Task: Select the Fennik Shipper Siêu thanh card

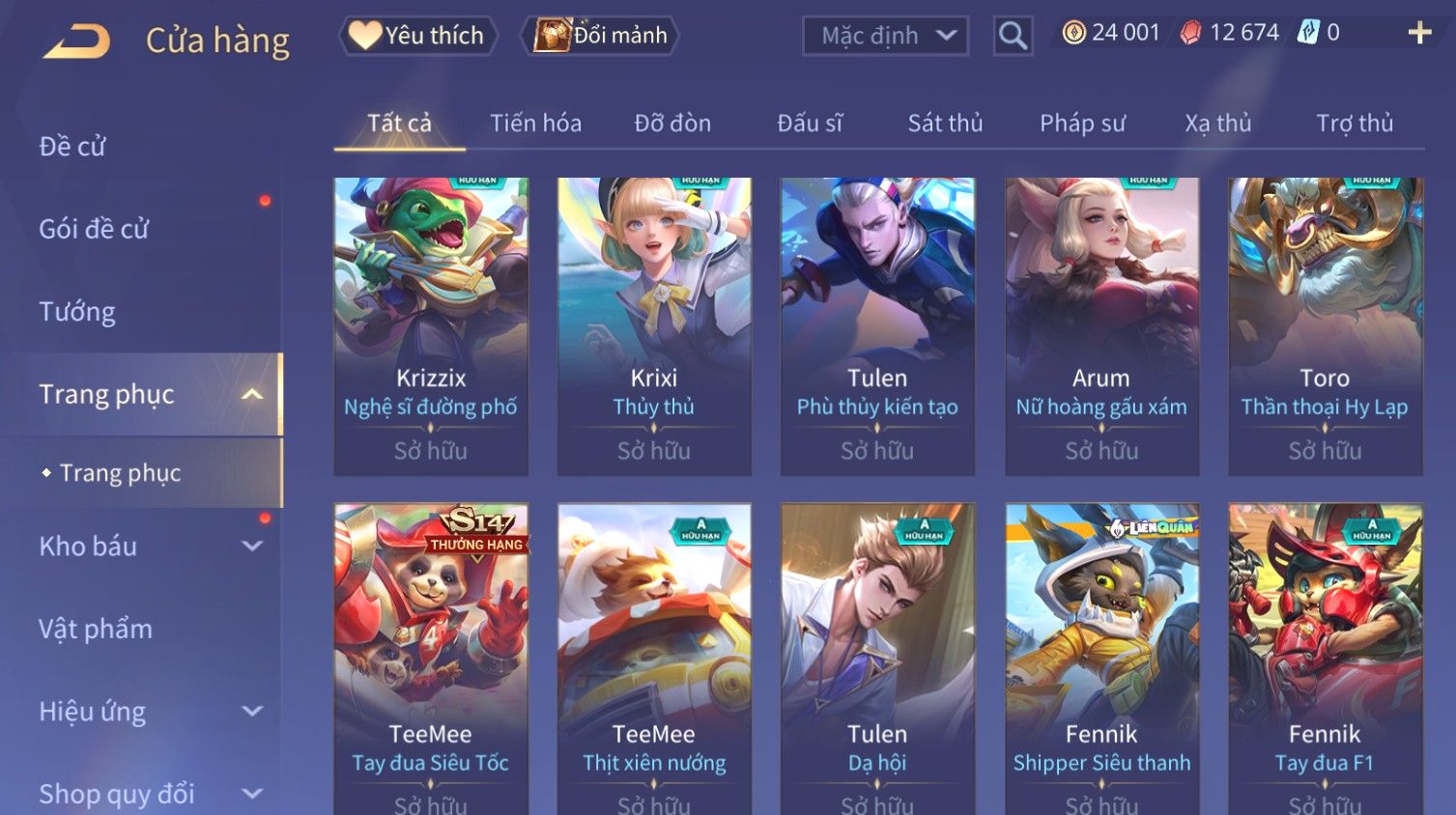Action: coord(1101,659)
